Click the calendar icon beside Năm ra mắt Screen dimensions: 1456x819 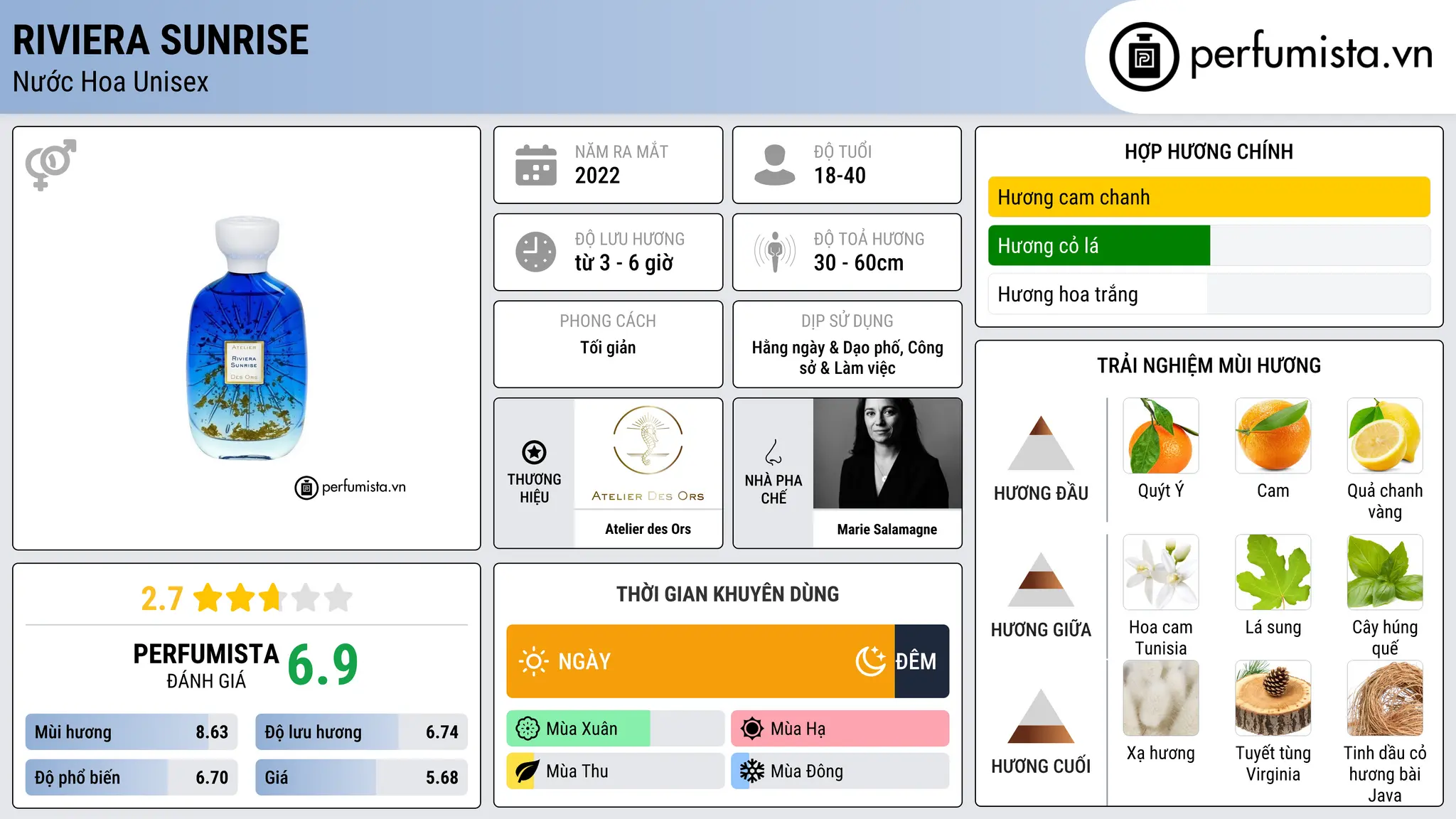point(536,165)
